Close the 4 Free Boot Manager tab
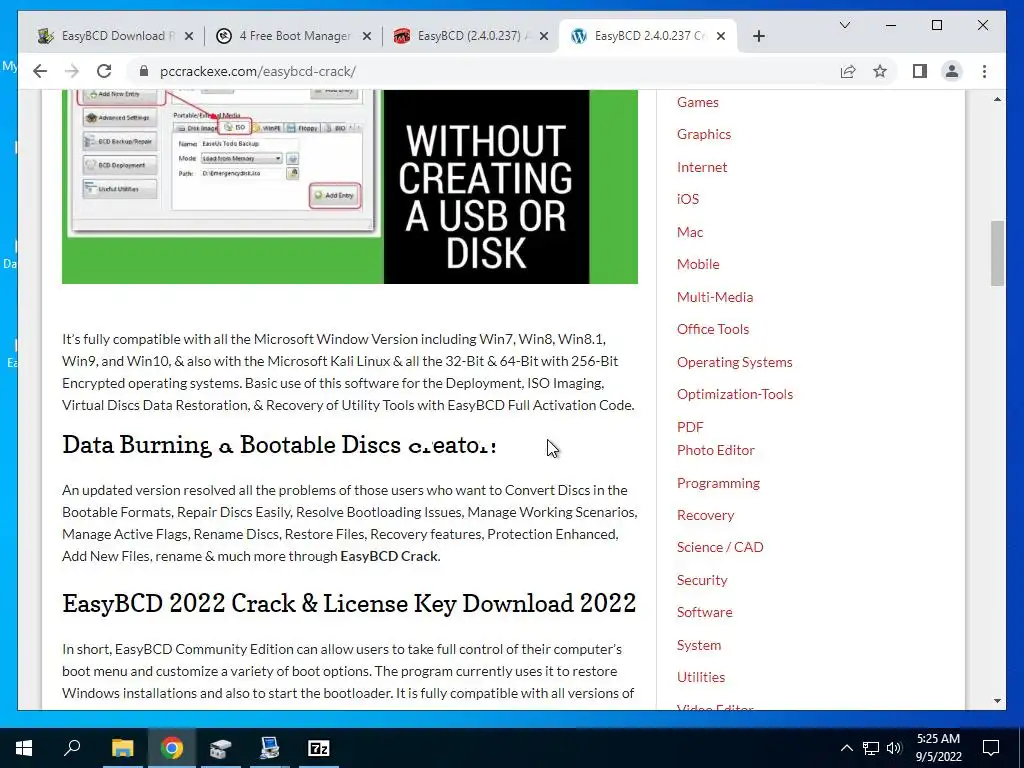The width and height of the screenshot is (1024, 768). (367, 36)
